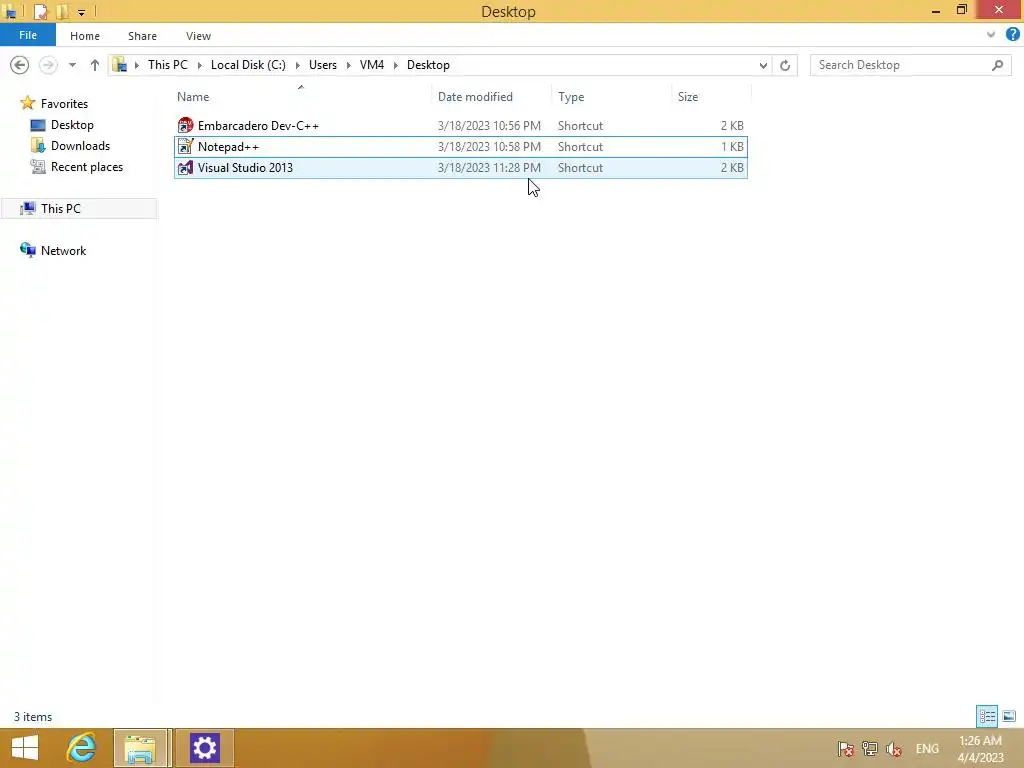Open Customize Quick Access Toolbar dropdown
This screenshot has height=768, width=1024.
(82, 12)
